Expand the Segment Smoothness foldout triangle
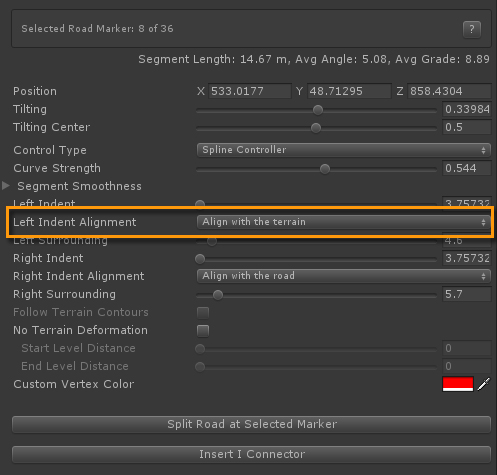 (6, 186)
